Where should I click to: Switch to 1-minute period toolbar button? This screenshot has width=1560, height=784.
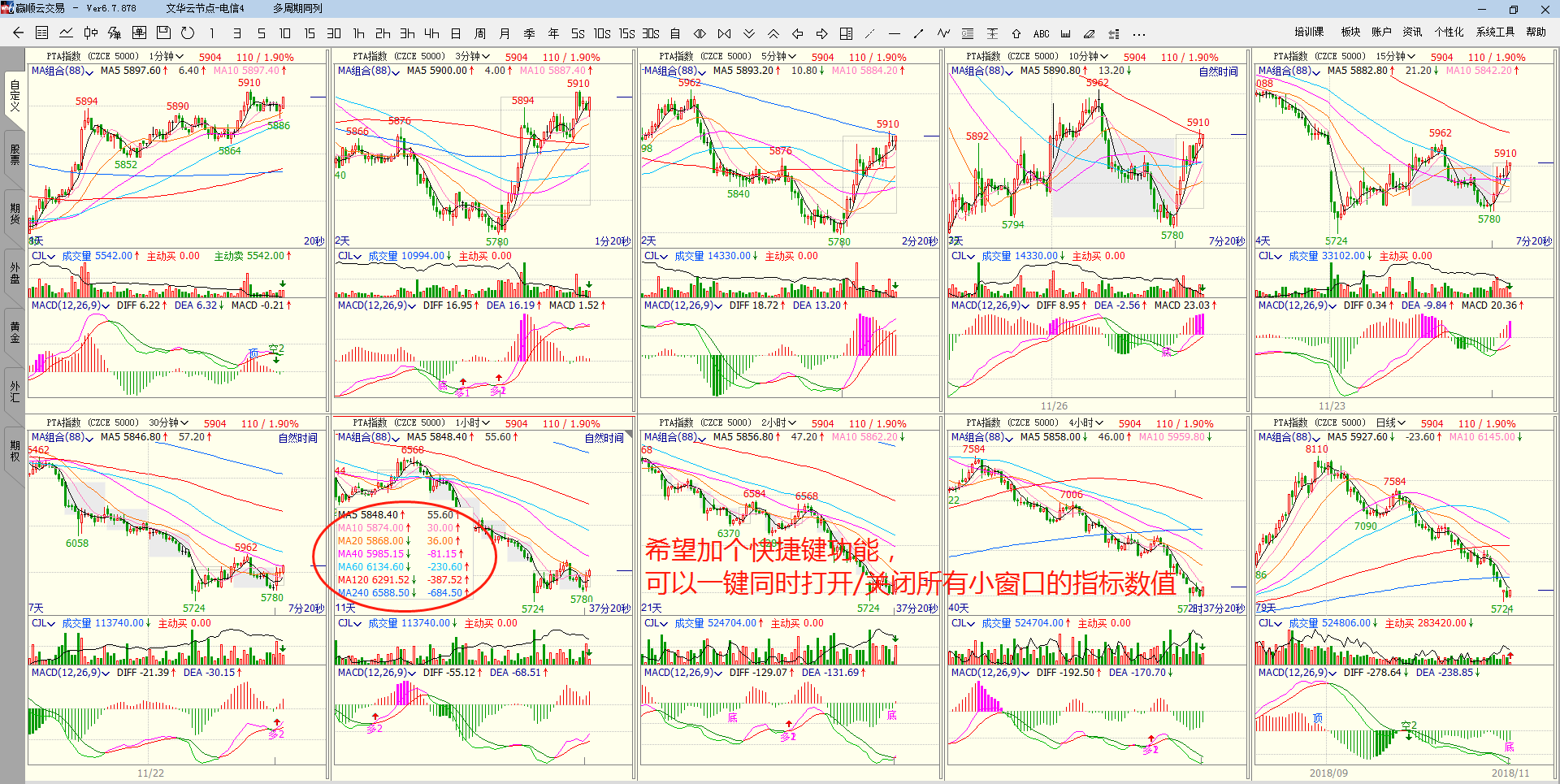212,33
